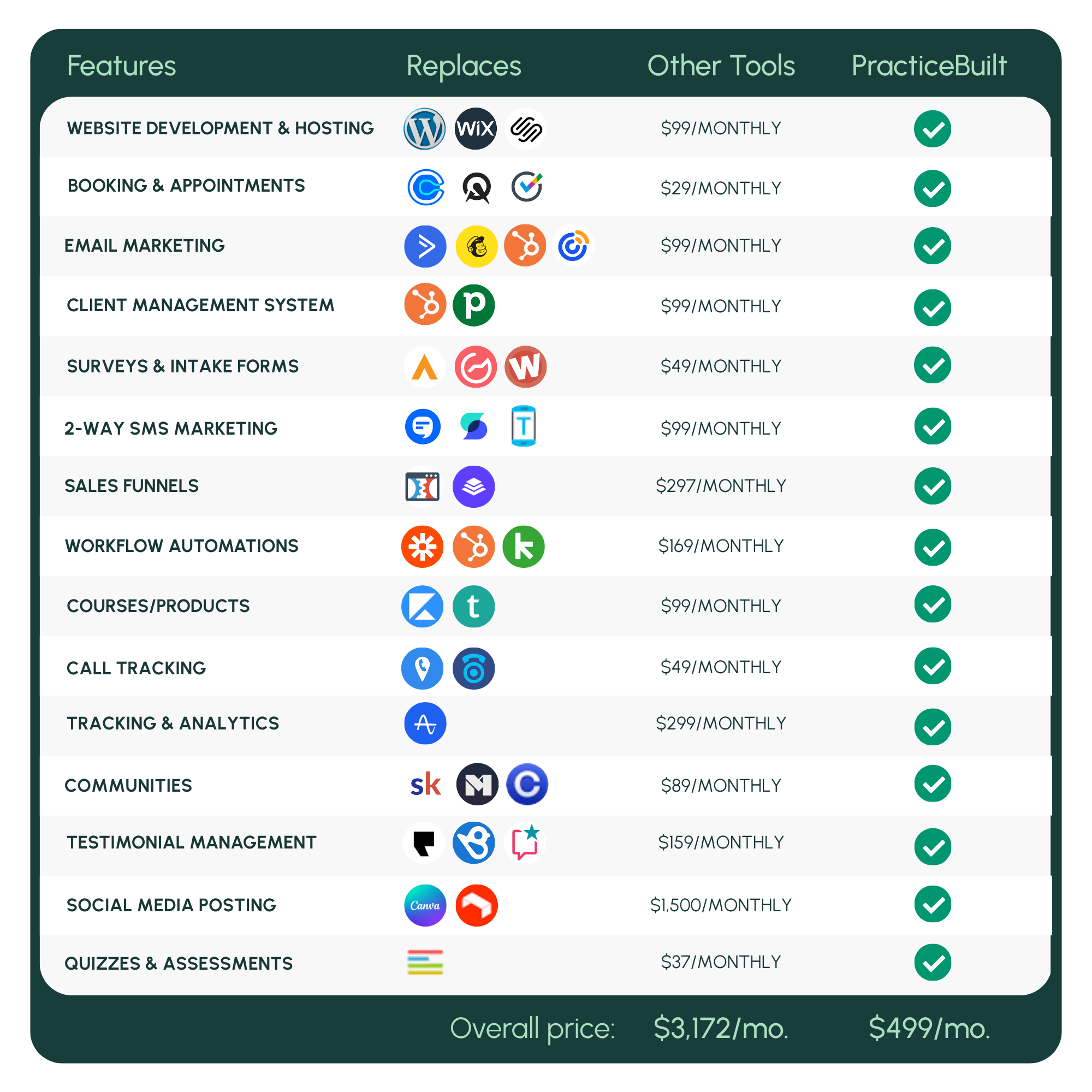The height and width of the screenshot is (1092, 1092).
Task: Click the $3,172/mo. total price
Action: (721, 1028)
